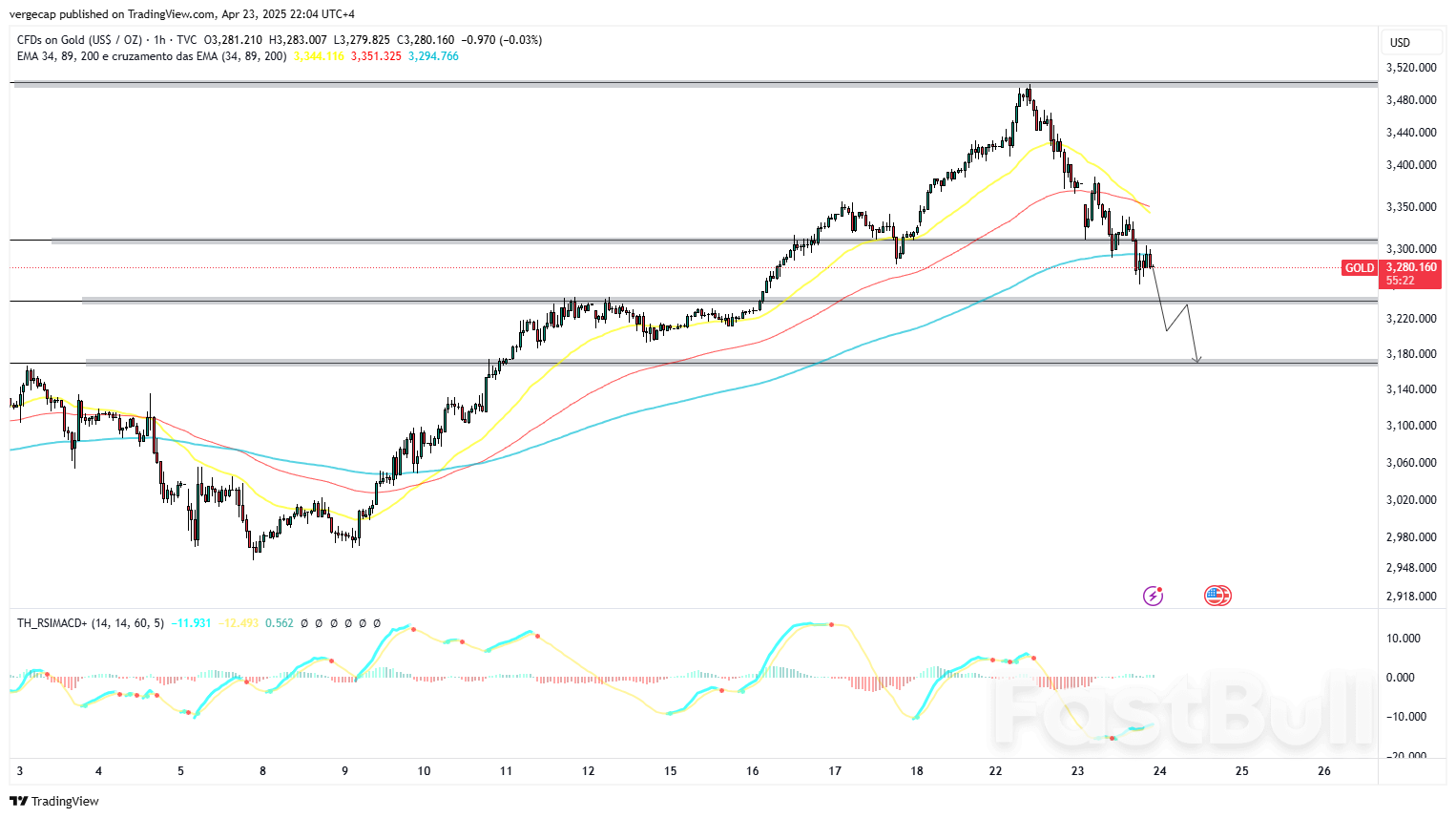Click the red dotted current price line

point(572,268)
